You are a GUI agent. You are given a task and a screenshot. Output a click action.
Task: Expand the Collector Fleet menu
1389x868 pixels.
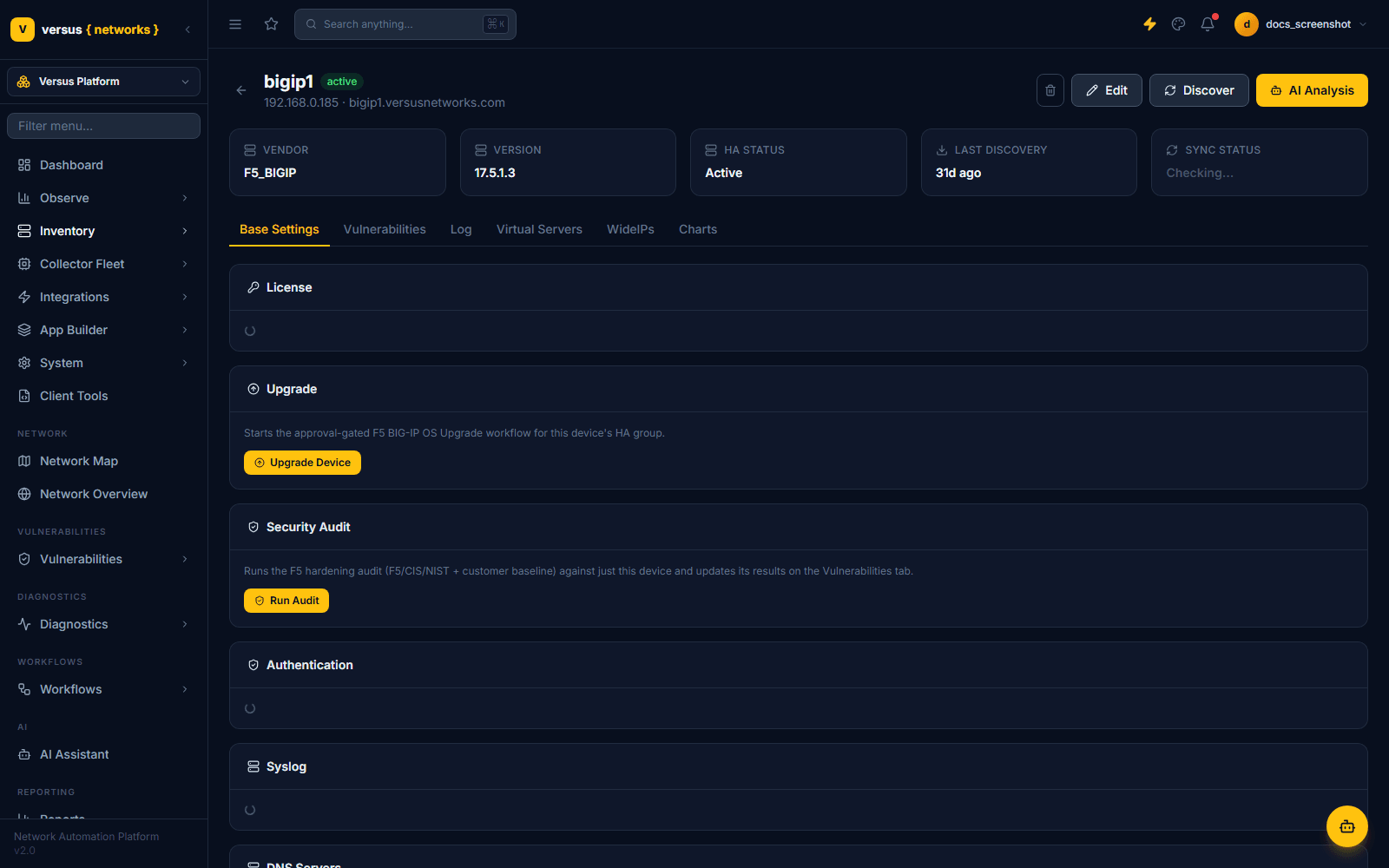pyautogui.click(x=104, y=264)
